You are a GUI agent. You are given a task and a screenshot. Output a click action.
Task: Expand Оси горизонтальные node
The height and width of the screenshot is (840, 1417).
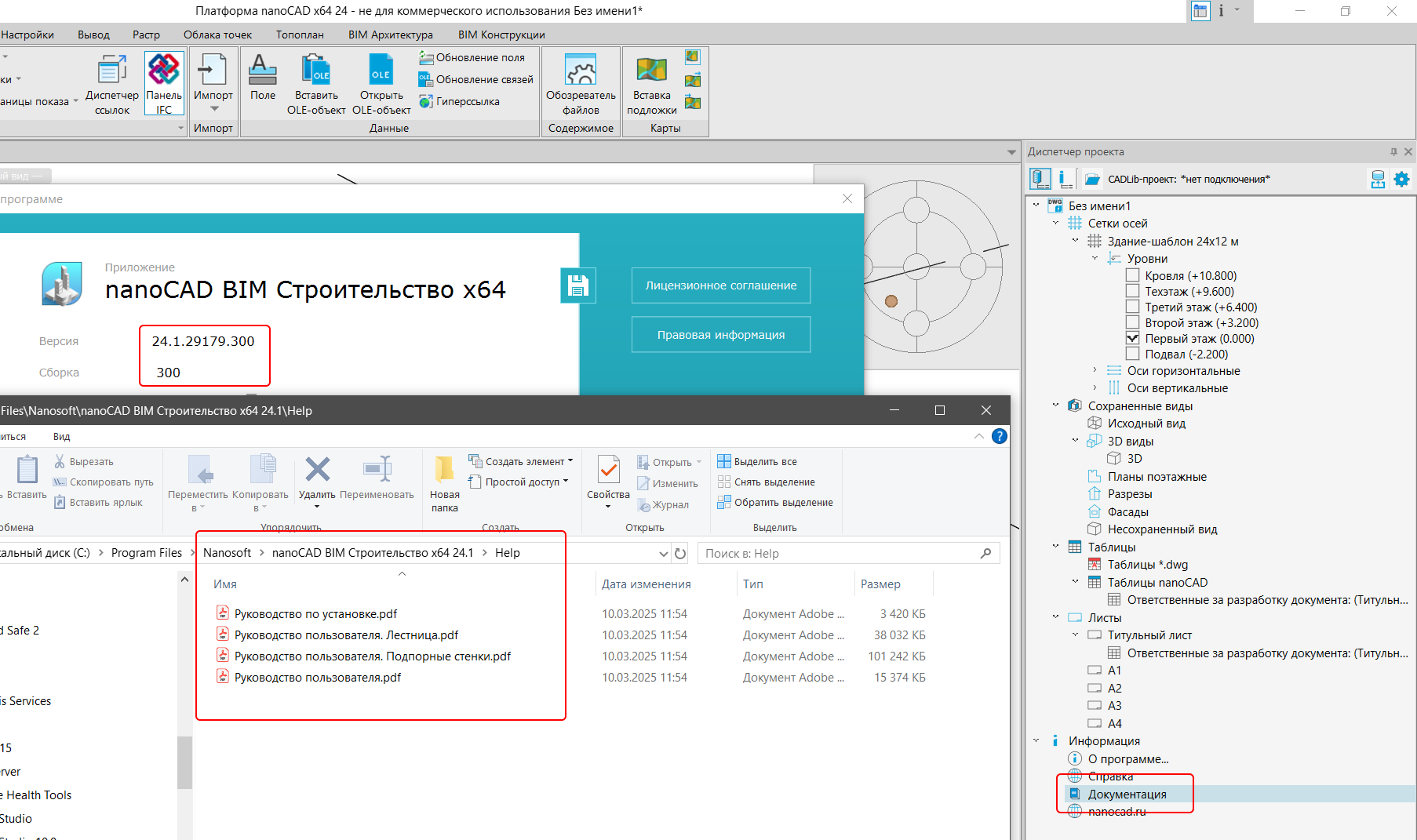pyautogui.click(x=1095, y=370)
